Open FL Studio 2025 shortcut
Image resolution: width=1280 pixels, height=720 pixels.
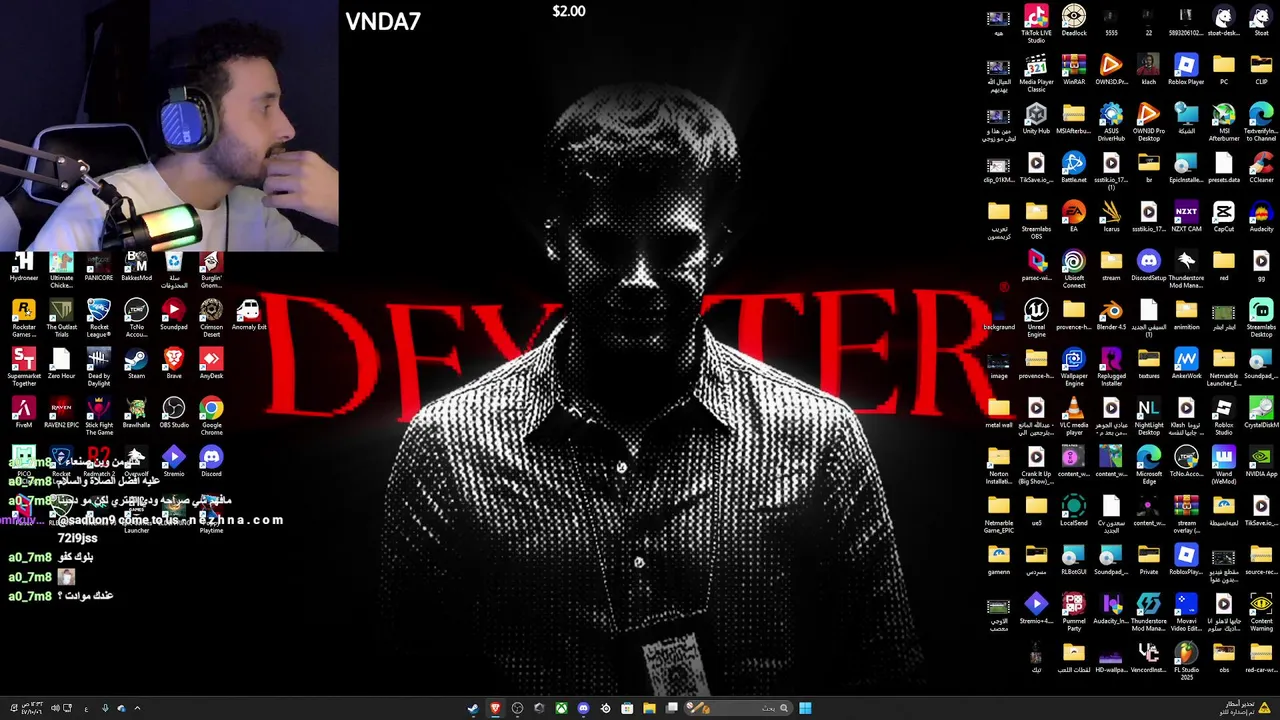pyautogui.click(x=1186, y=661)
